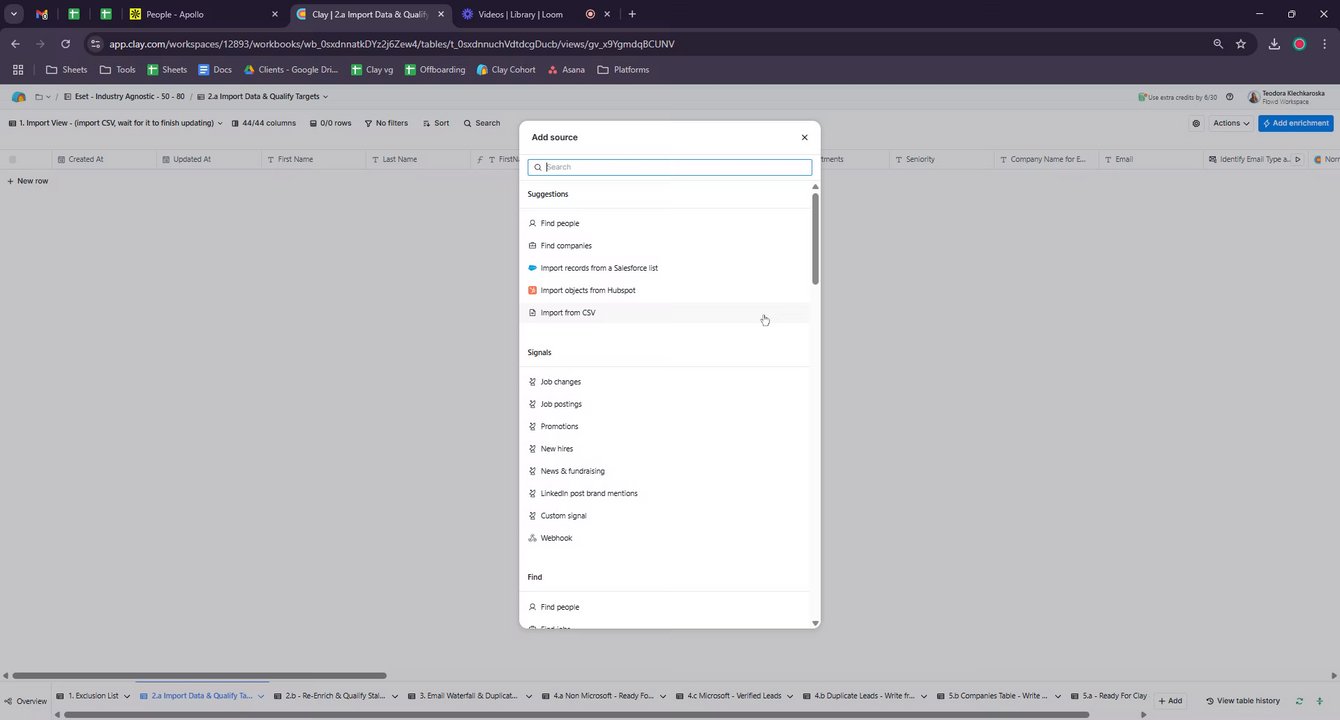Viewport: 1340px width, 720px height.
Task: Click the 0/0 rows indicator
Action: click(330, 123)
